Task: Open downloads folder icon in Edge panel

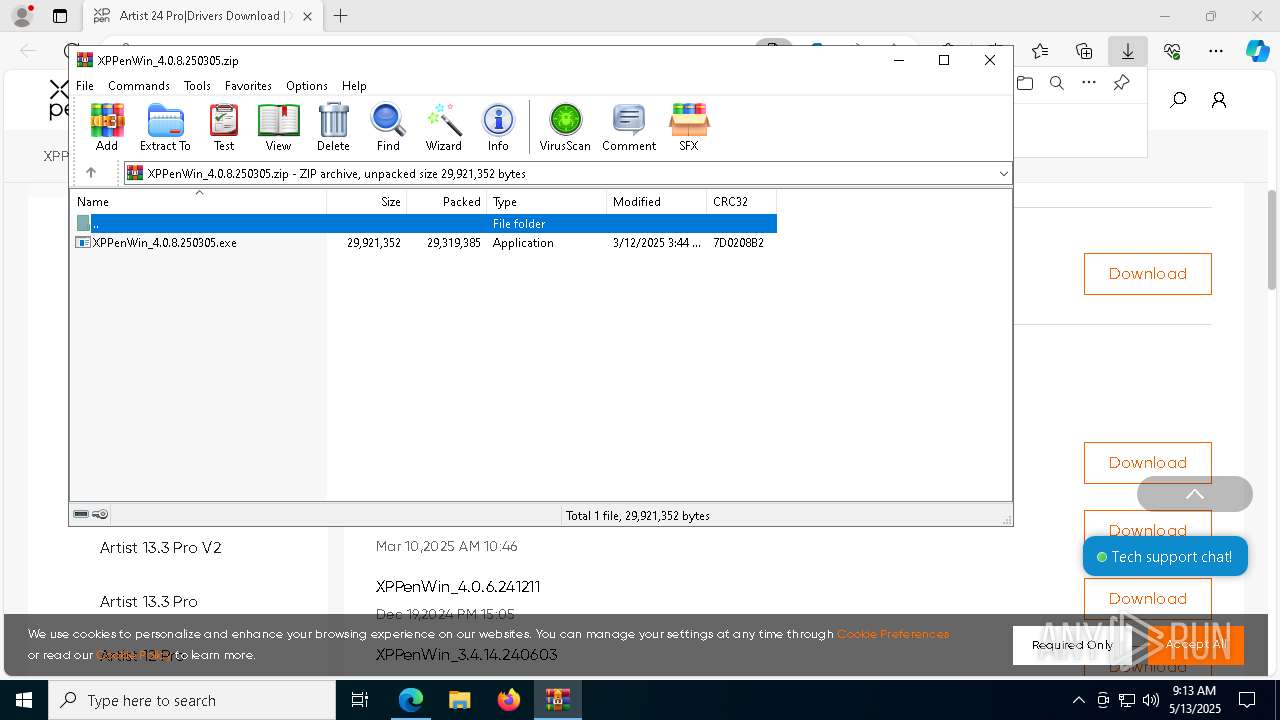Action: [1025, 83]
